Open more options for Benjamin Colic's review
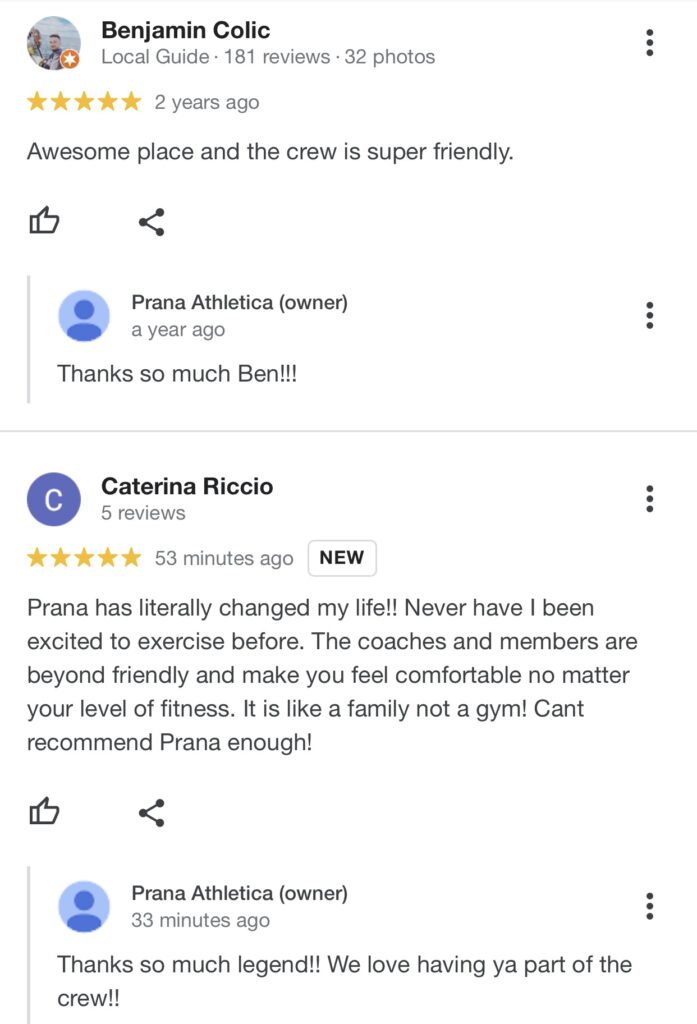The image size is (697, 1024). pyautogui.click(x=650, y=43)
